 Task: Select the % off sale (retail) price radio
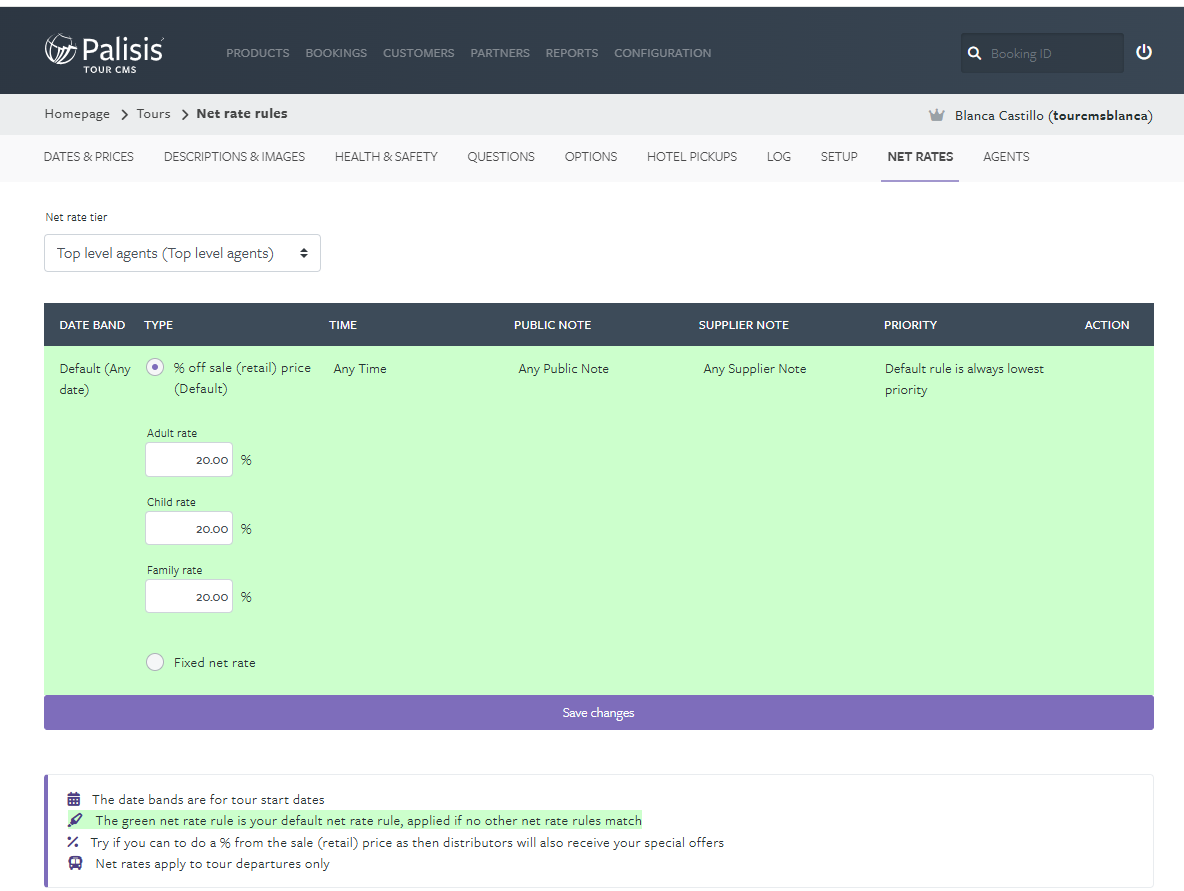click(155, 368)
